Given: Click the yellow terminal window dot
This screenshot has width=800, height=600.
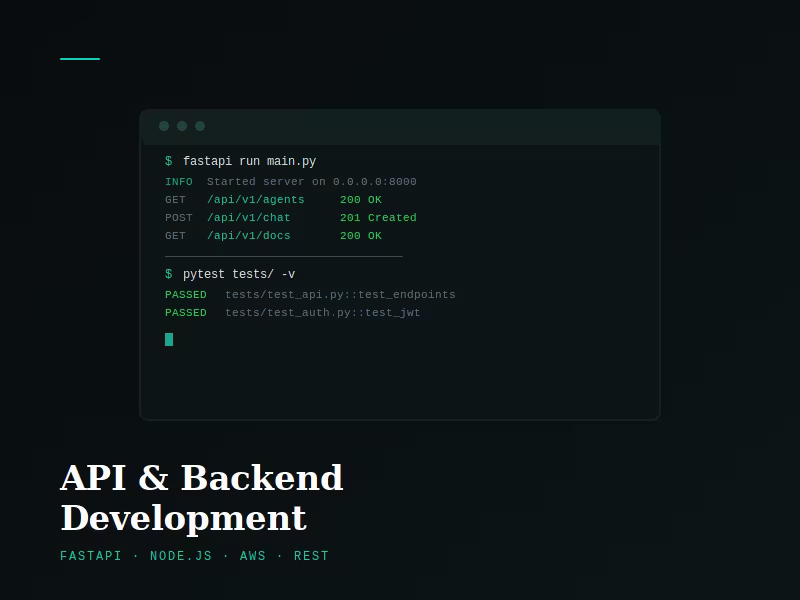Looking at the screenshot, I should coord(182,126).
